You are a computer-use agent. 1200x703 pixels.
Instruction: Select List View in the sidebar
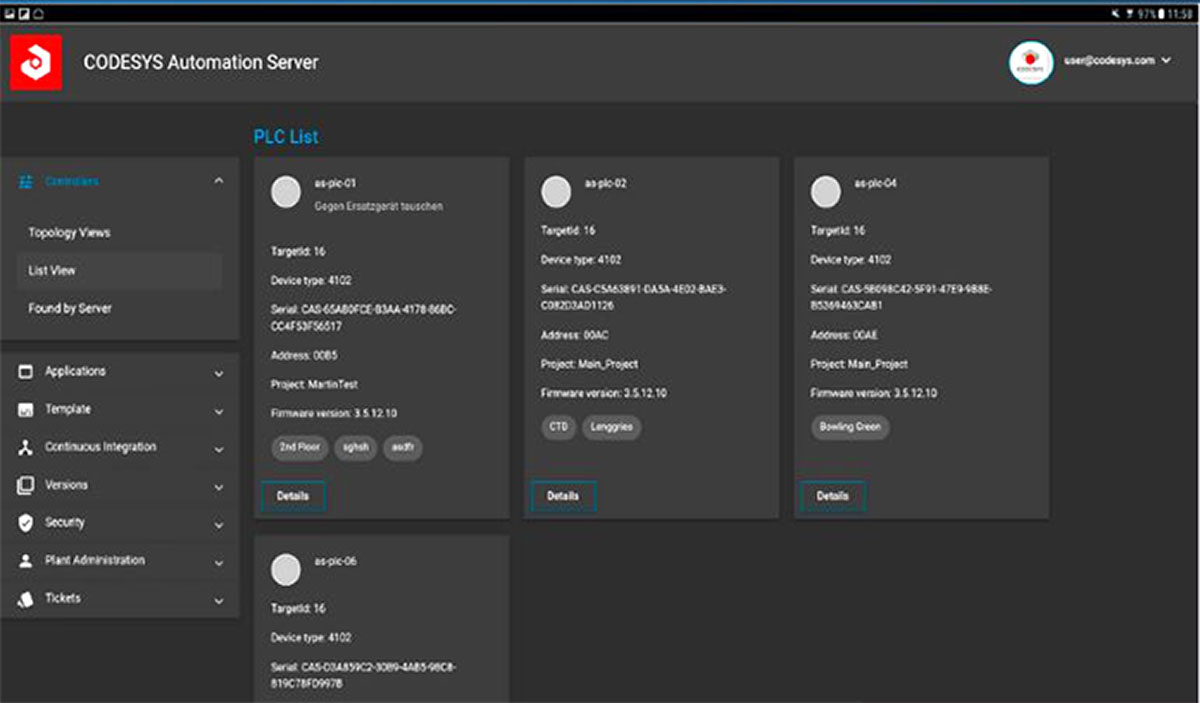click(x=120, y=271)
